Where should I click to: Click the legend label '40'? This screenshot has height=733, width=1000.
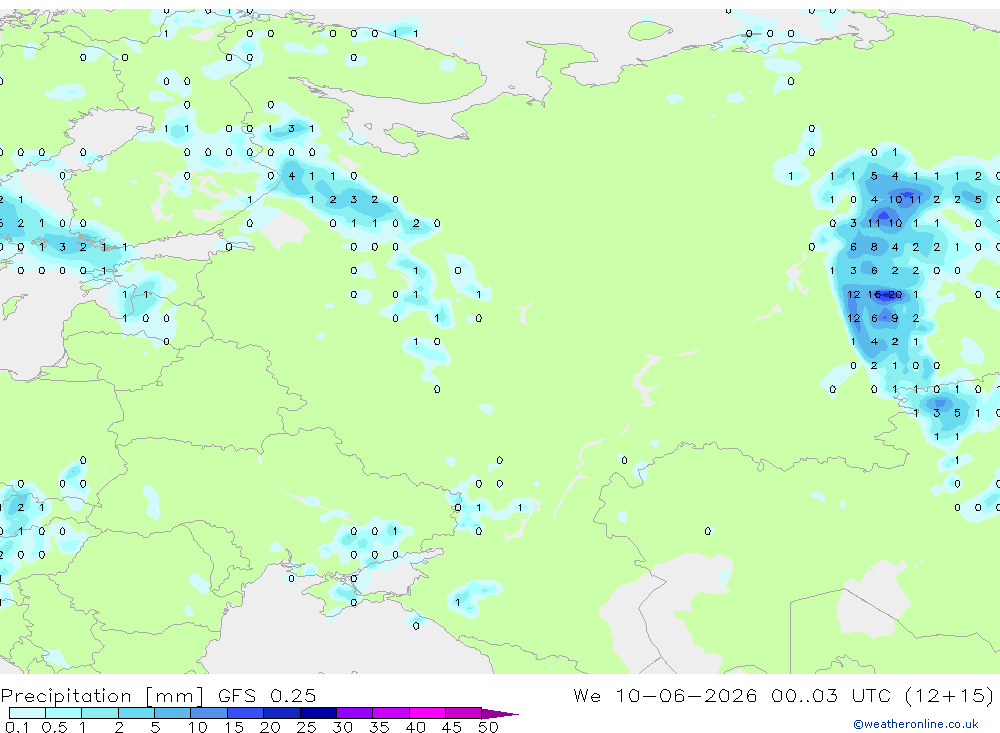point(415,727)
